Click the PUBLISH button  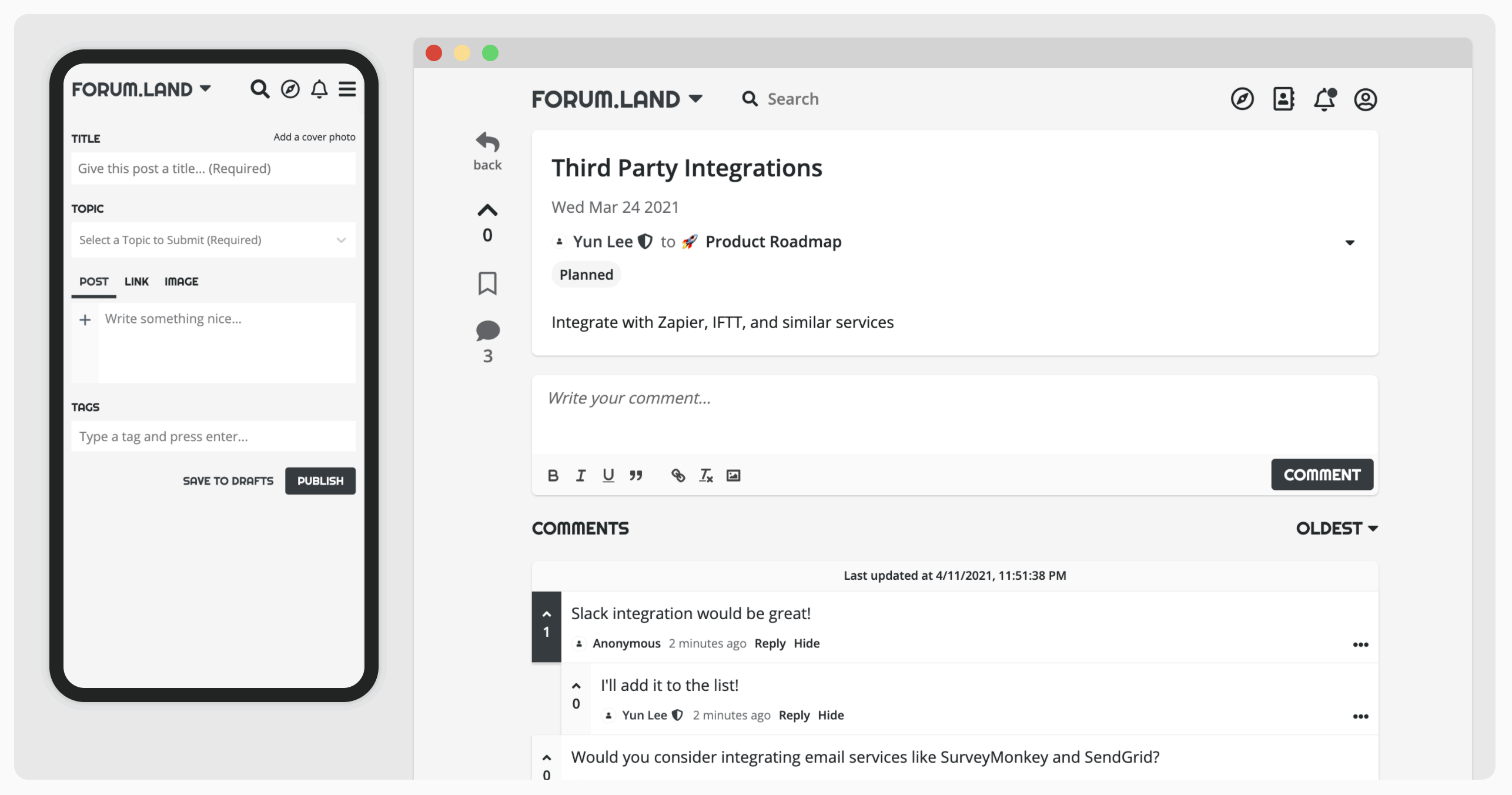[320, 481]
